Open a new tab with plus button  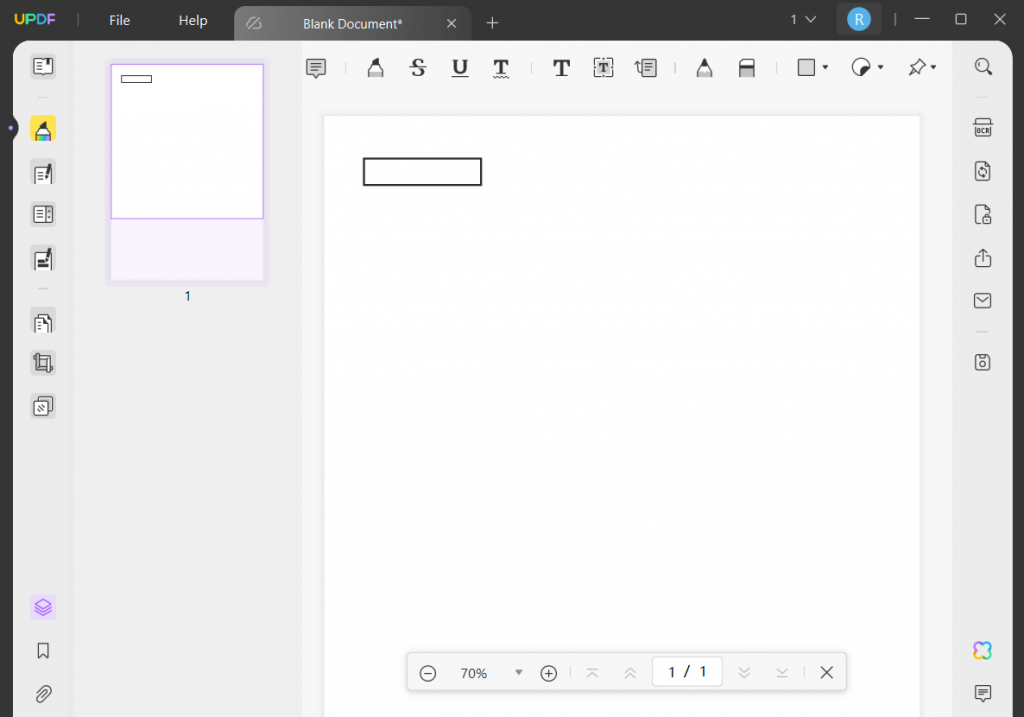(x=492, y=22)
